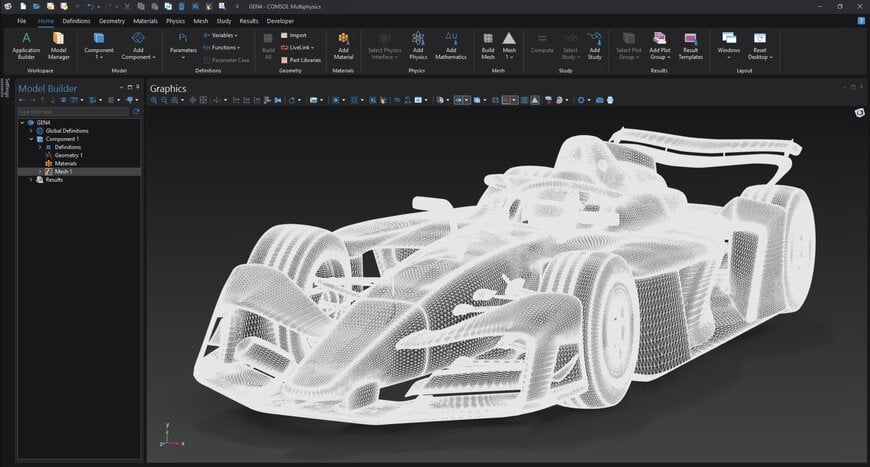Toggle the mesh rendering triangle button
Screen dimensions: 870x467
(535, 100)
